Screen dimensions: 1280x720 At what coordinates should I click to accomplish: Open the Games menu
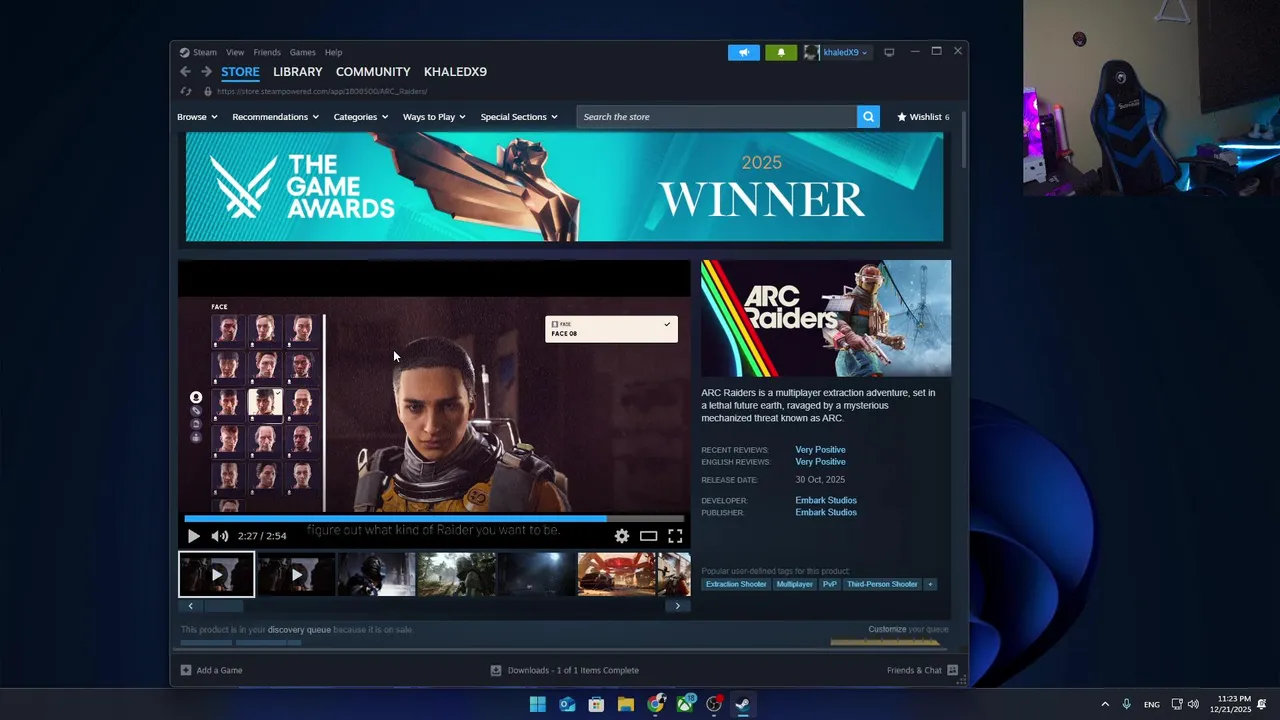tap(303, 53)
